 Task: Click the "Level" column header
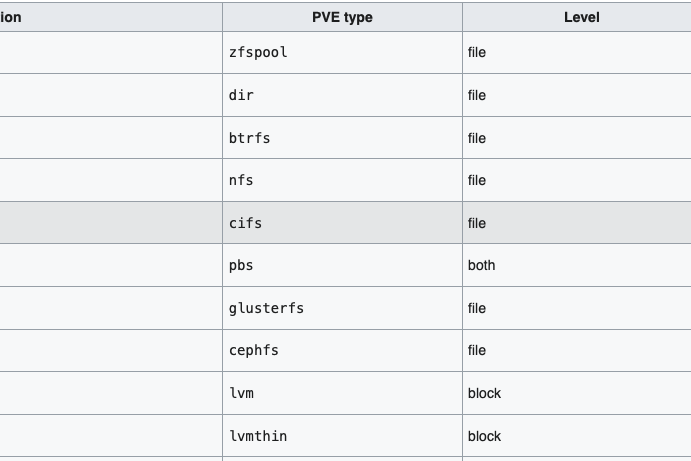(581, 17)
